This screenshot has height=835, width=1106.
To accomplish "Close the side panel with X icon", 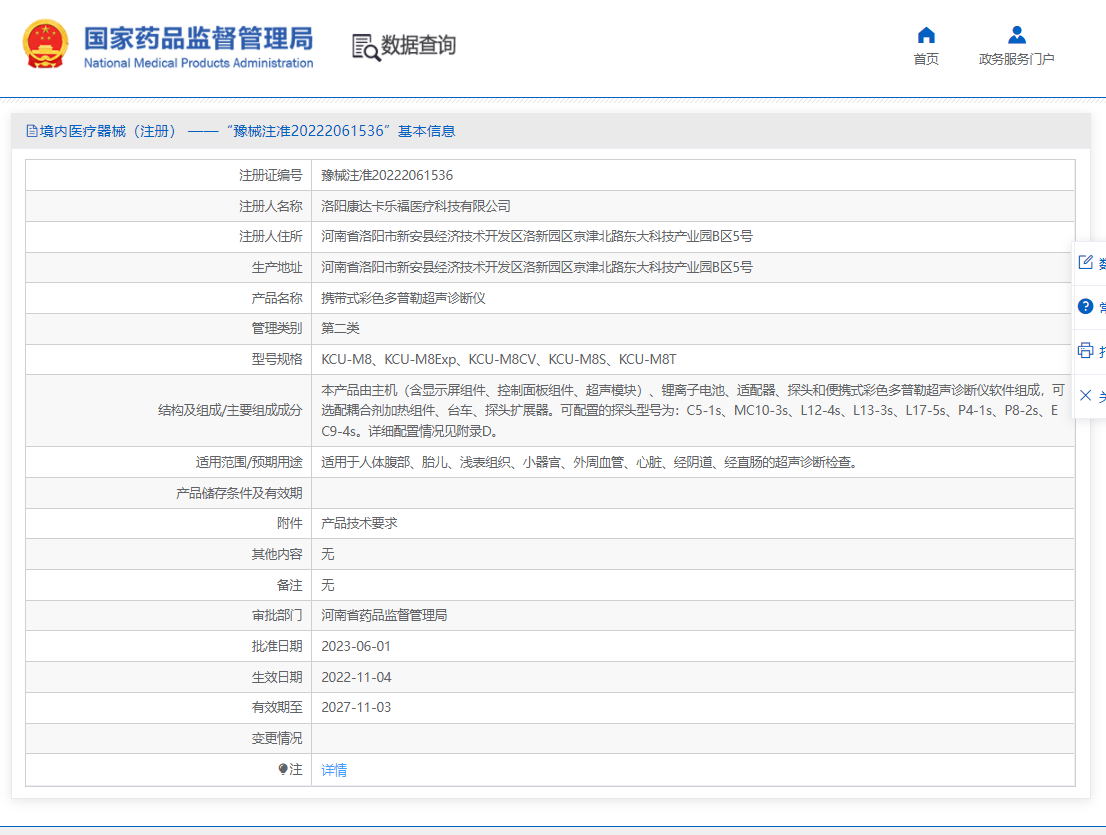I will pos(1085,396).
